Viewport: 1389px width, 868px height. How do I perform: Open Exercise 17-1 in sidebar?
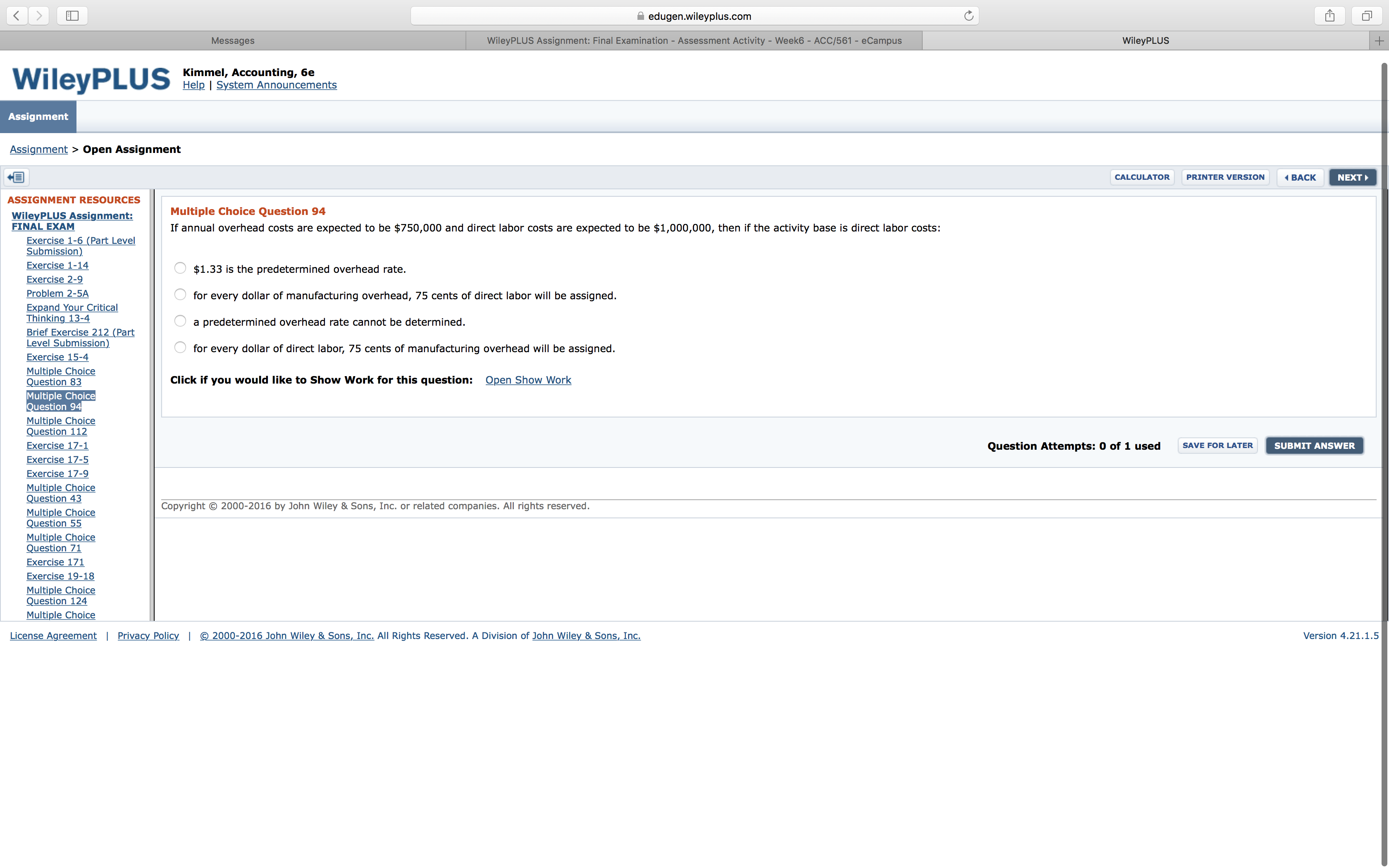coord(57,446)
